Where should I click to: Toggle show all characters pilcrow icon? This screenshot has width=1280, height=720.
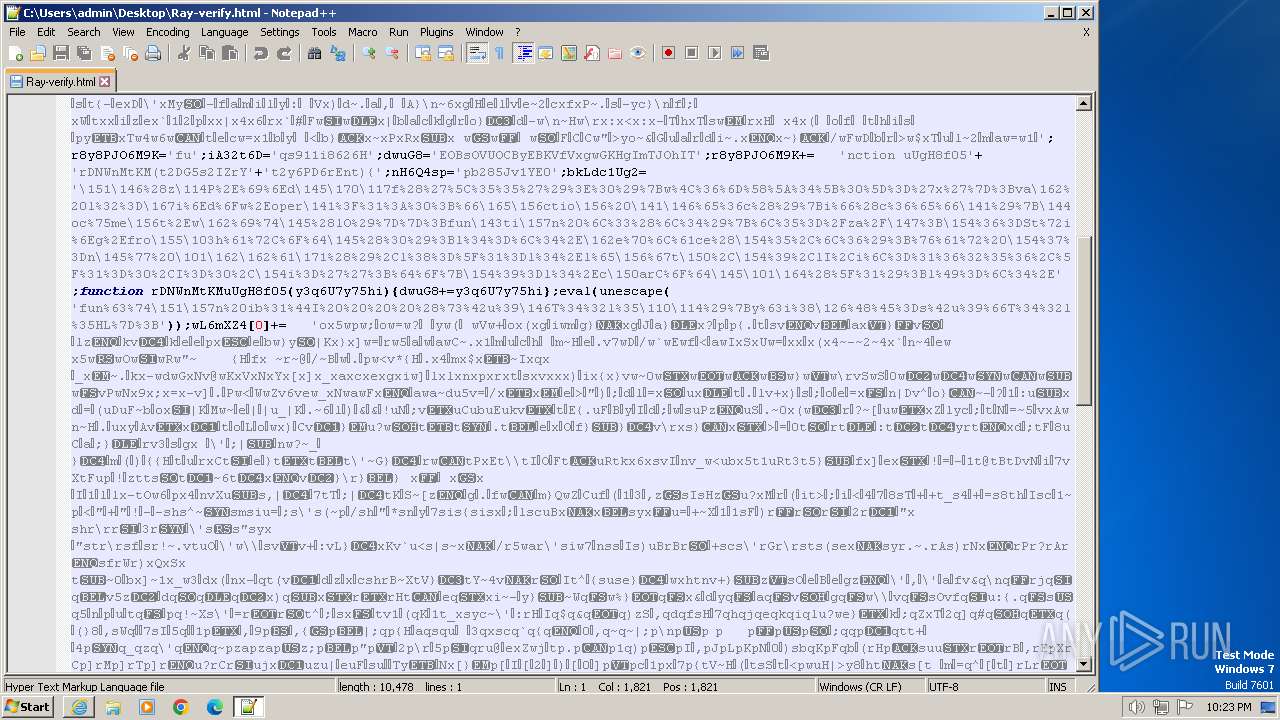[500, 53]
